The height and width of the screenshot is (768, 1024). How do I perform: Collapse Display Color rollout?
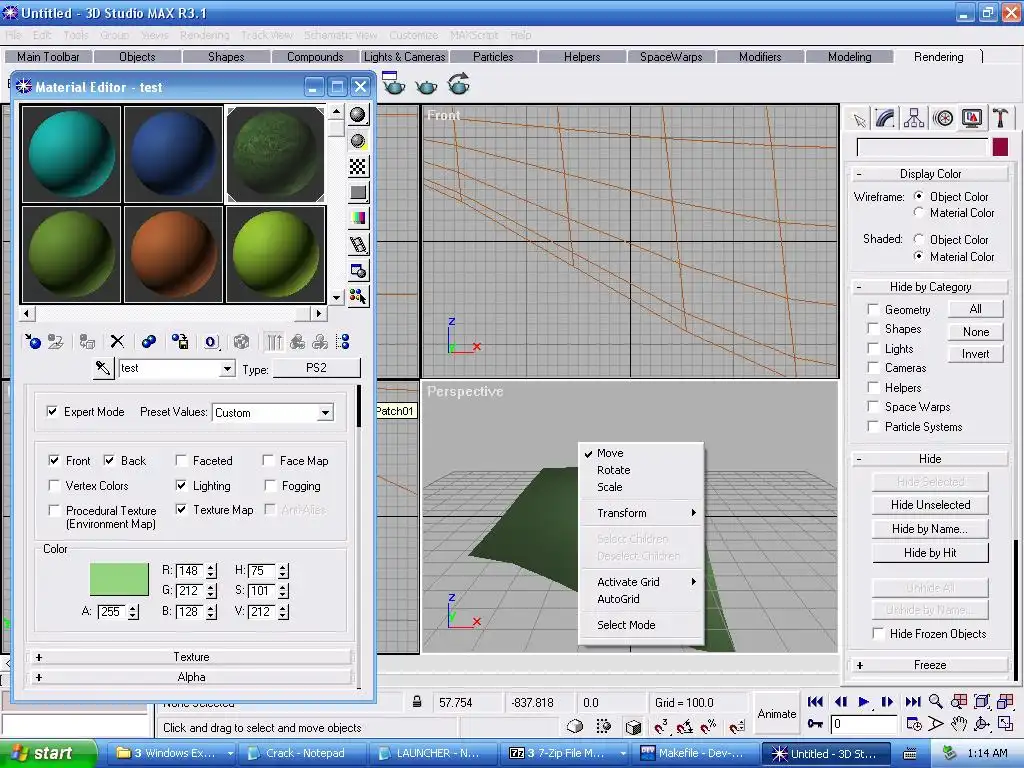(930, 174)
